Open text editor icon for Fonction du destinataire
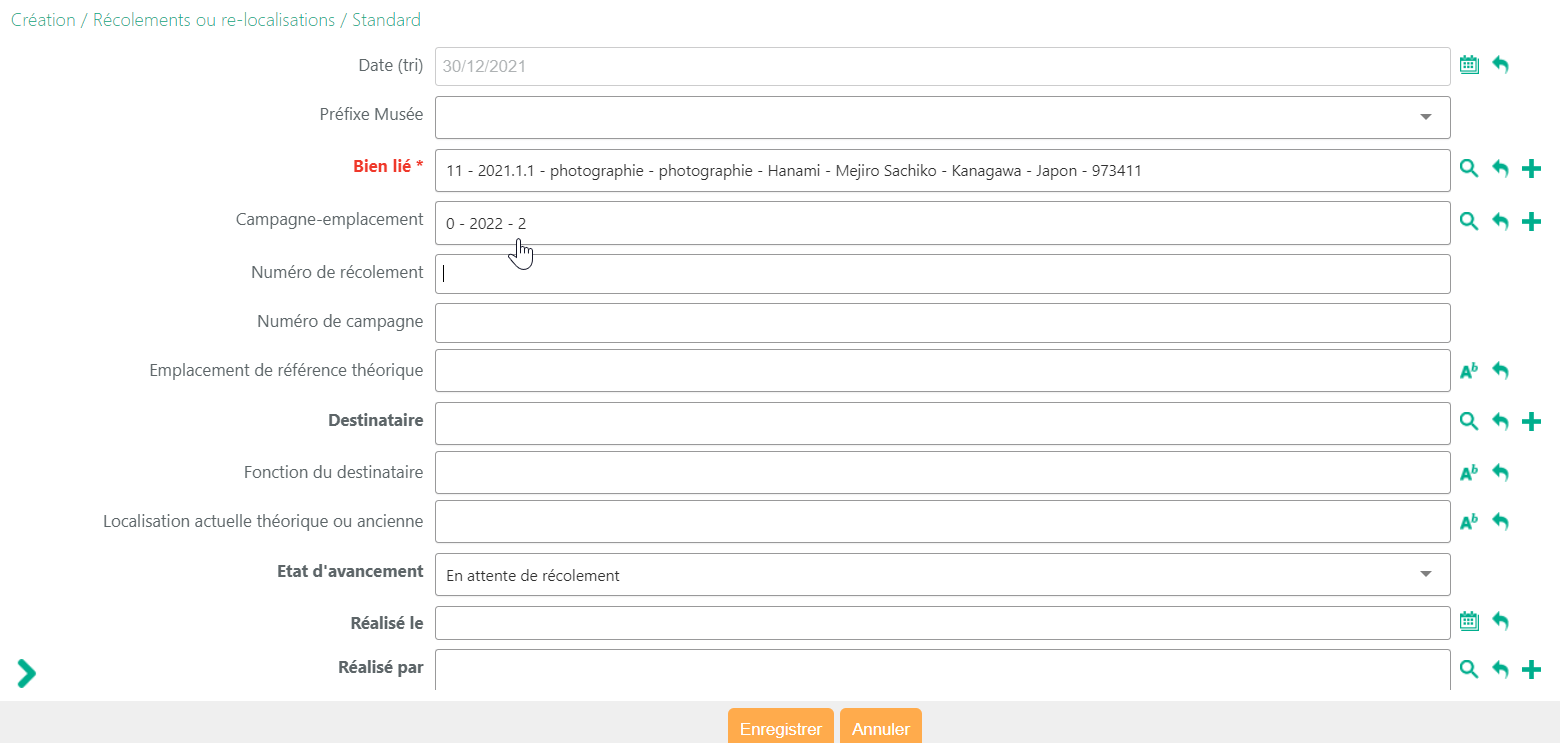This screenshot has height=743, width=1560. click(x=1468, y=473)
